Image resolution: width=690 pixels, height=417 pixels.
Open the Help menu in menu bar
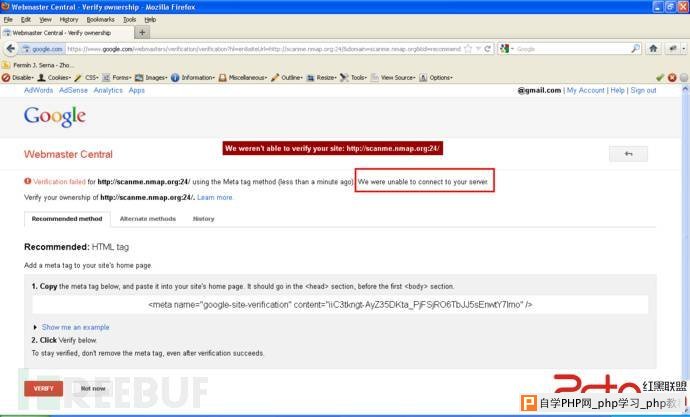[x=150, y=19]
